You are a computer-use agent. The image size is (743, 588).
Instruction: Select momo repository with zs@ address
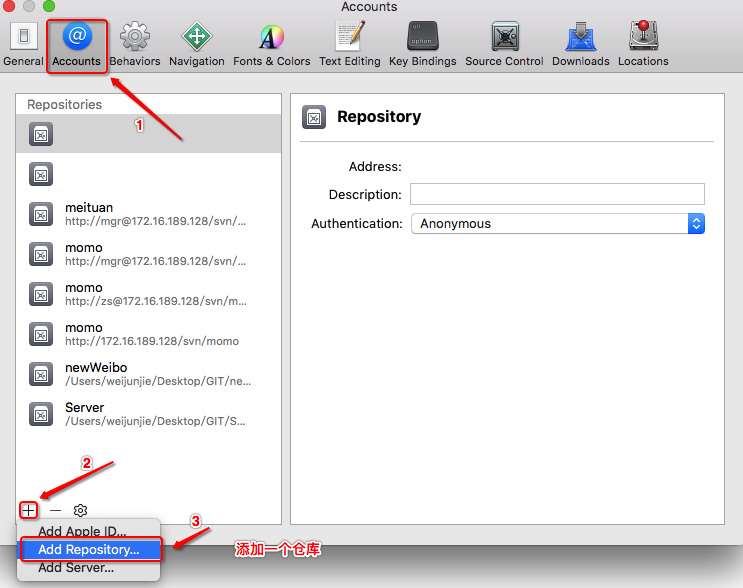[x=148, y=294]
